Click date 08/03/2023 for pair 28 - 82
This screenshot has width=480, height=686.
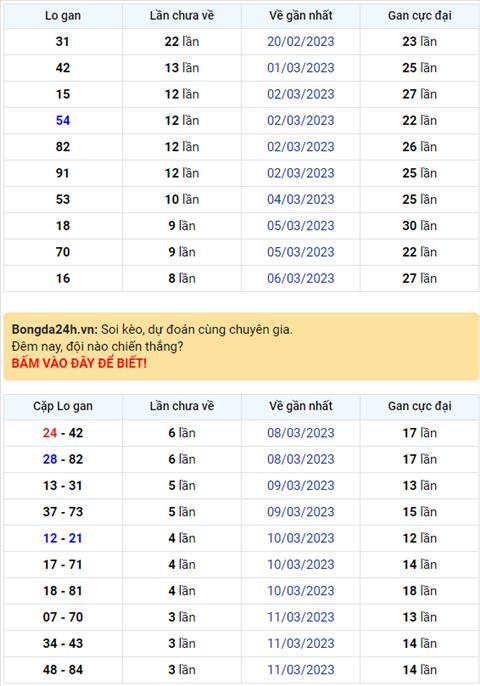(x=301, y=459)
